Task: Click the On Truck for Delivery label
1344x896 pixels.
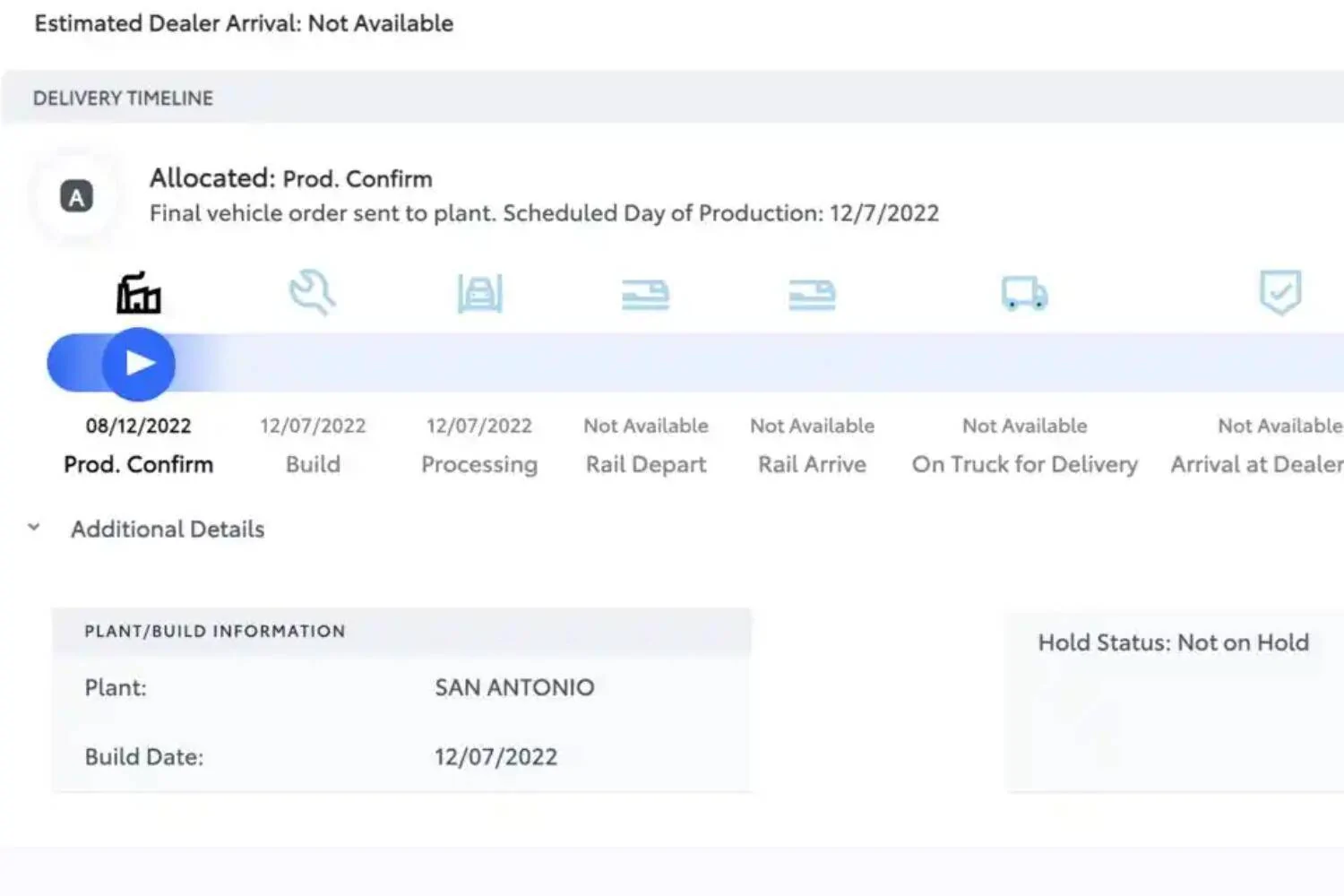Action: [1024, 464]
